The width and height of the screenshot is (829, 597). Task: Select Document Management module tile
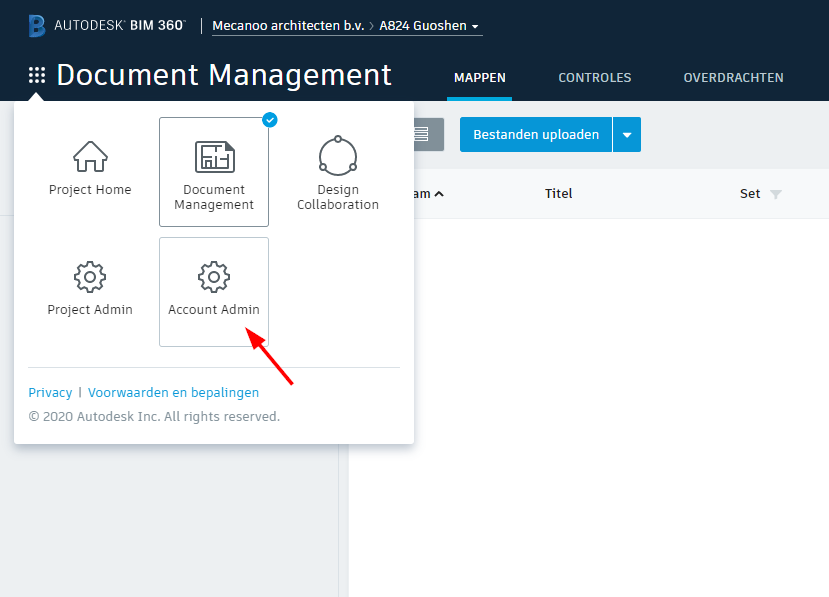click(214, 171)
